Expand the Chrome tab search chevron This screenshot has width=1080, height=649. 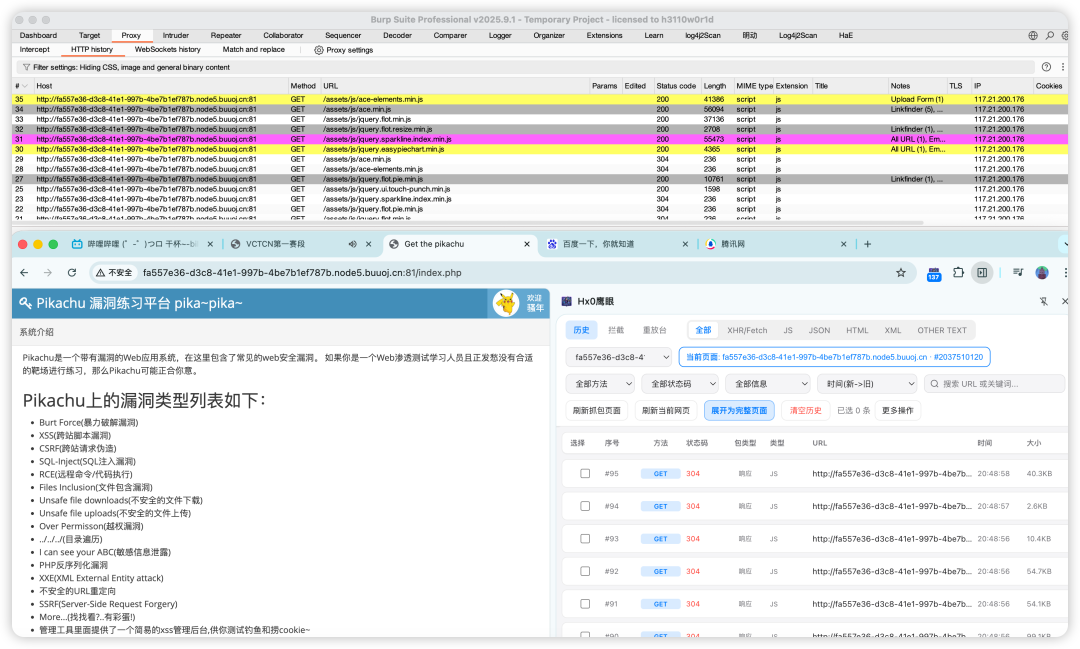click(1065, 244)
